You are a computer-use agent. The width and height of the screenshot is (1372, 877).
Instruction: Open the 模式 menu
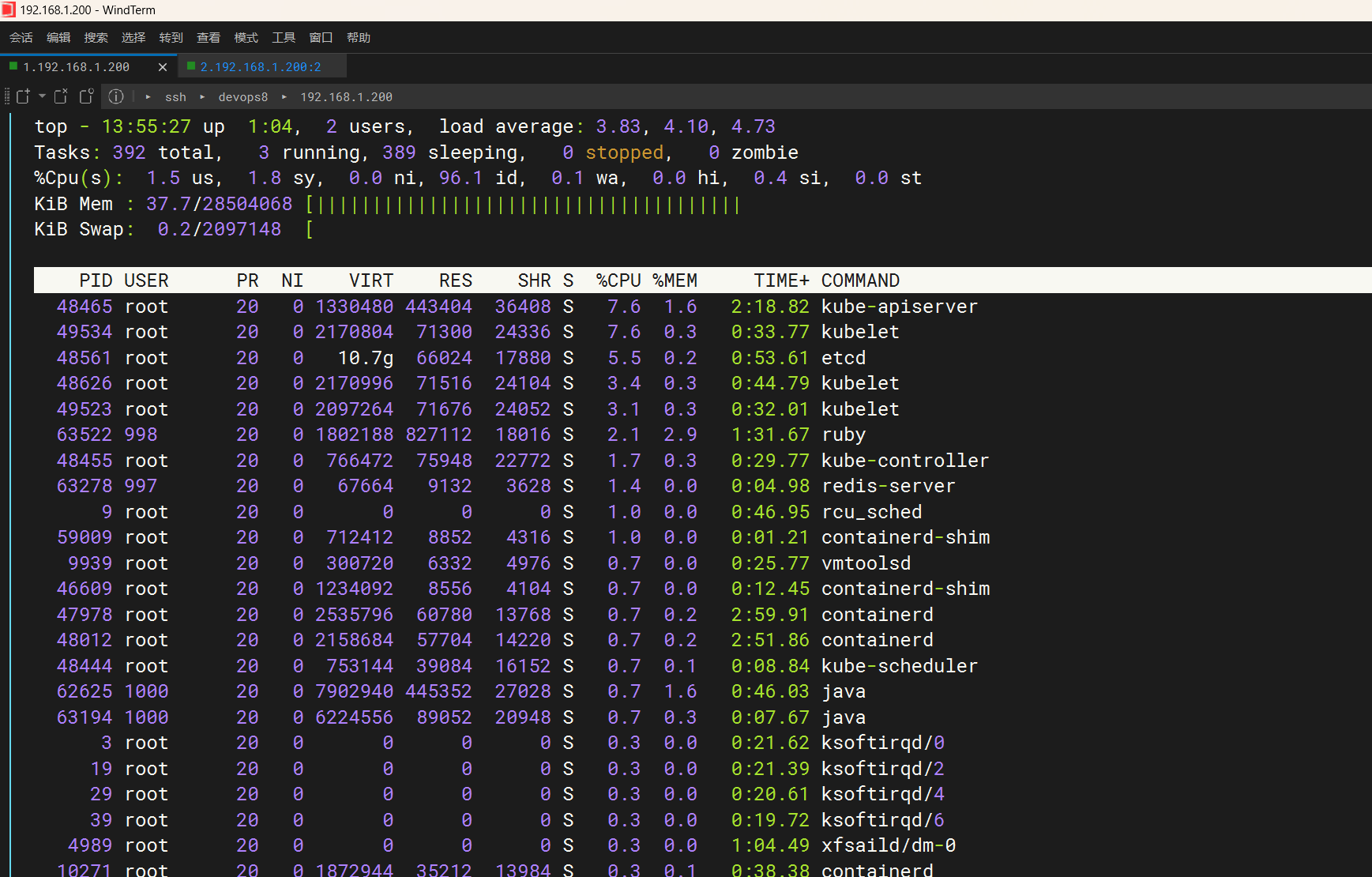tap(246, 37)
